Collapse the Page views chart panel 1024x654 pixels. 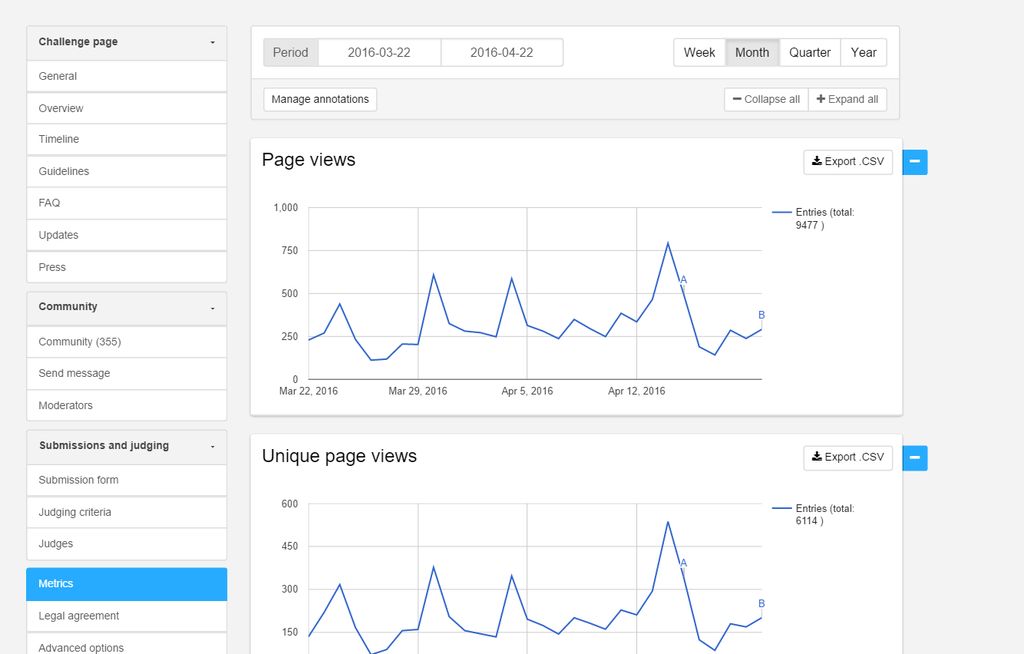tap(915, 162)
